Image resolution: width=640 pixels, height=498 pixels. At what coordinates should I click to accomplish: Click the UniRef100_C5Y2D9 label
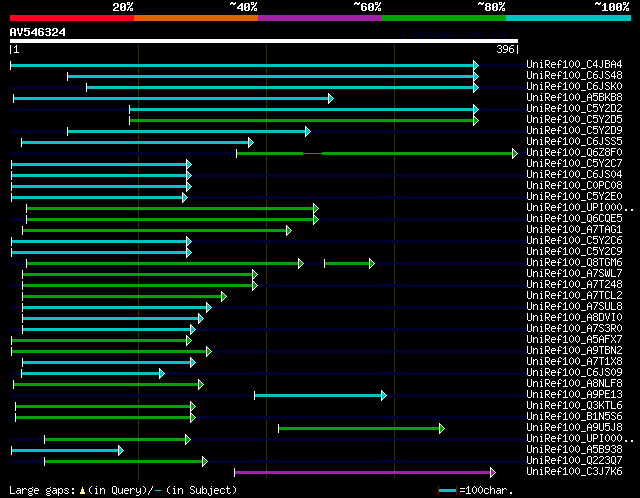click(x=574, y=131)
